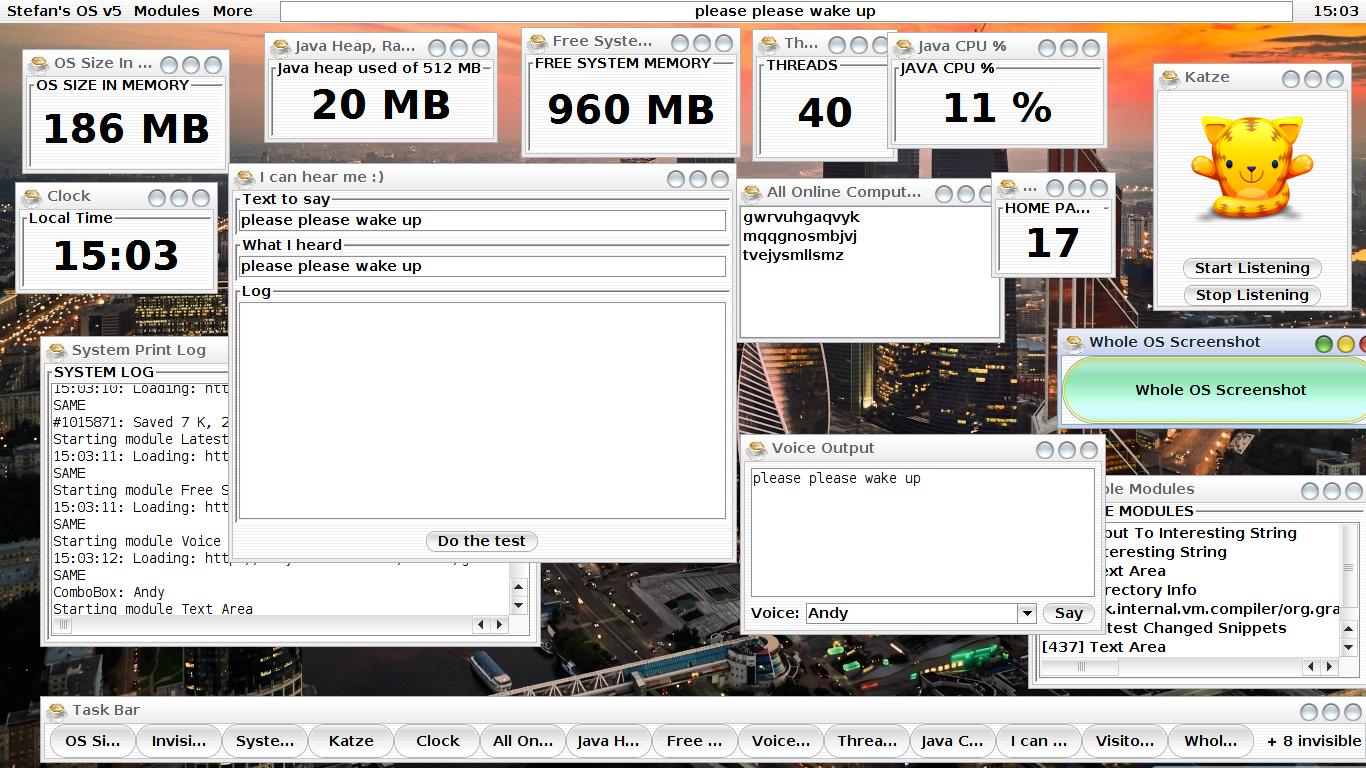Click the All Online Computers window title icon
Screen dimensions: 1366x768
coord(751,193)
